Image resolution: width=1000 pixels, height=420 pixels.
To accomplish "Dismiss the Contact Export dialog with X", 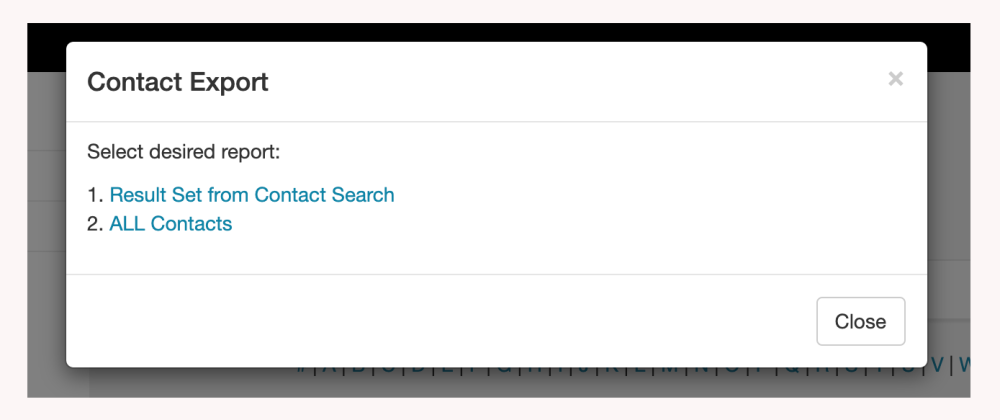I will [x=895, y=79].
